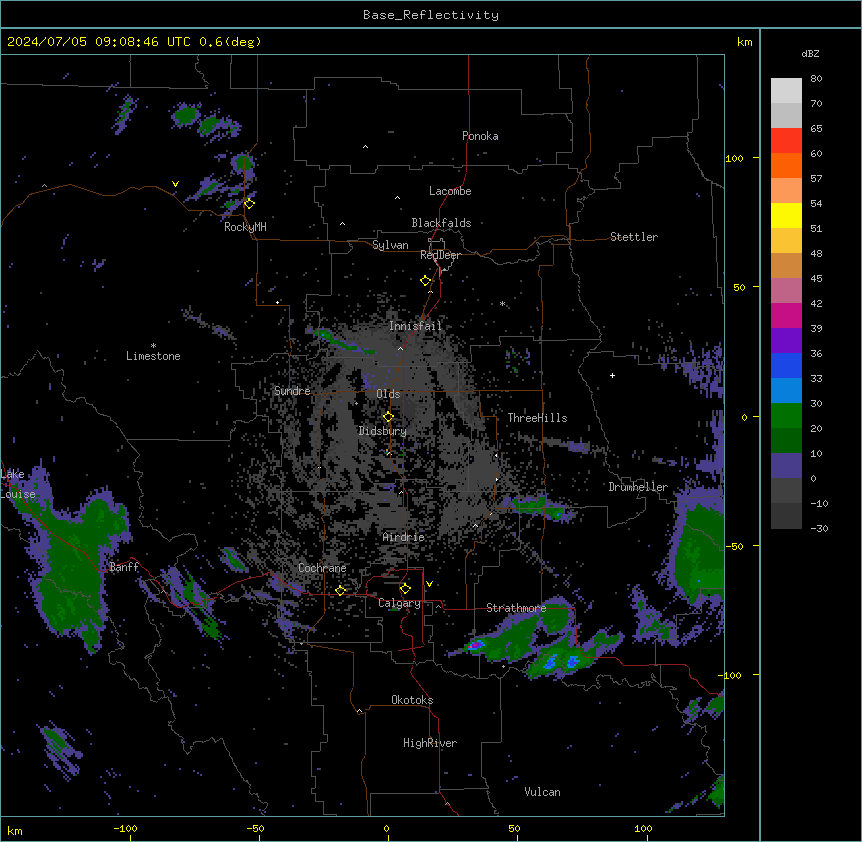Select the Drumheller label

[638, 487]
